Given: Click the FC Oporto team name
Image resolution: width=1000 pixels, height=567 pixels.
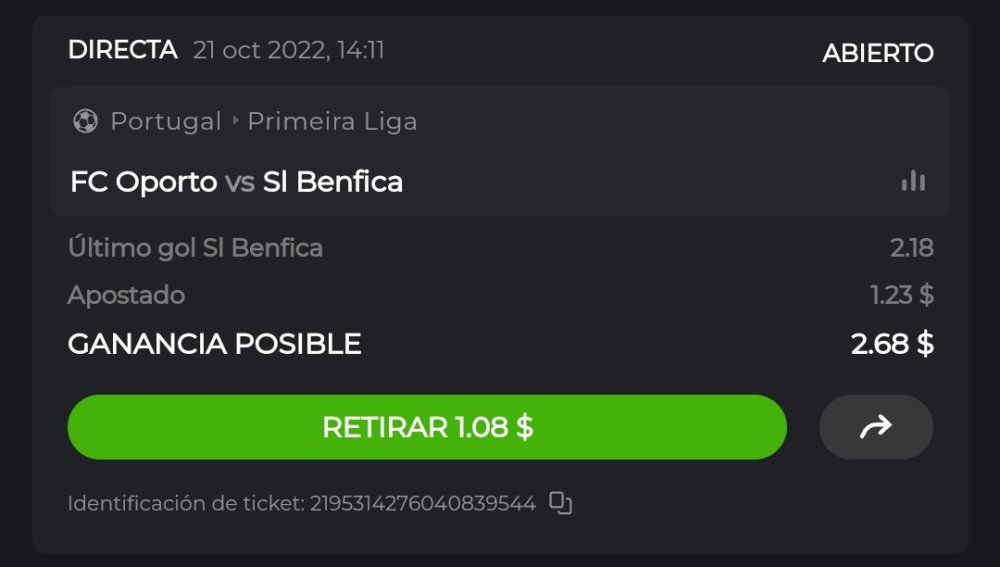Looking at the screenshot, I should (143, 182).
